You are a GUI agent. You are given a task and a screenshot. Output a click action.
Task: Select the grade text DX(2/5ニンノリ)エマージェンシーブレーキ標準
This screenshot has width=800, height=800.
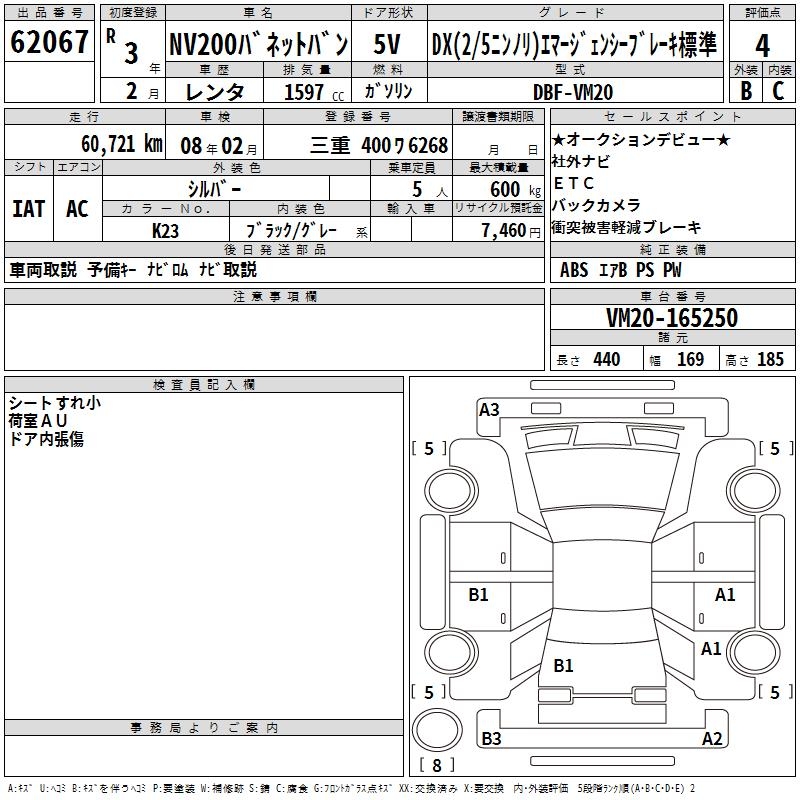574,44
